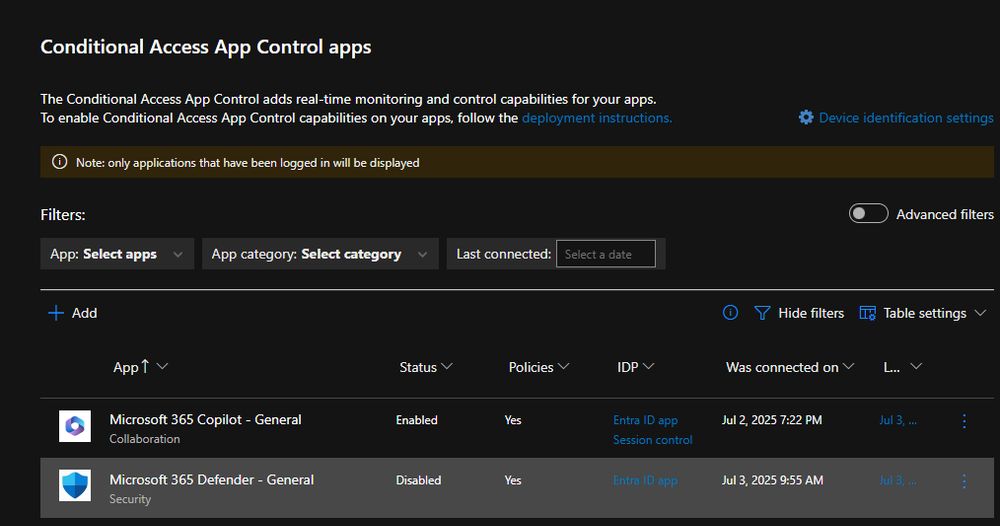Screen dimensions: 1000x526
Task: Click the Microsoft 365 Copilot app icon
Action: click(75, 426)
